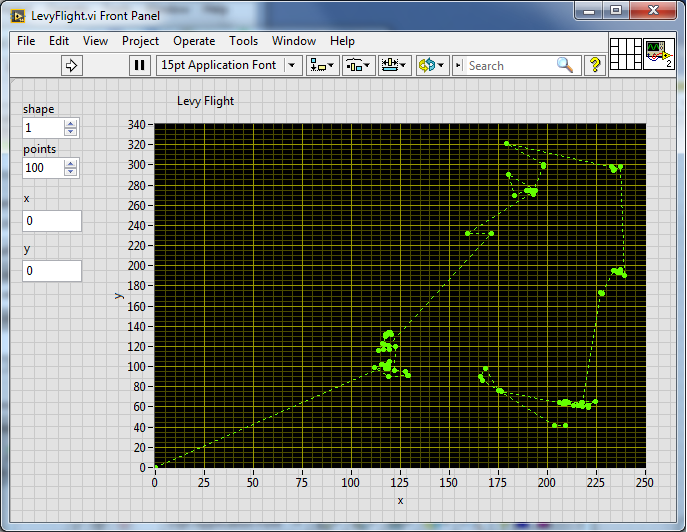
Task: Open the Help menu
Action: (x=342, y=41)
